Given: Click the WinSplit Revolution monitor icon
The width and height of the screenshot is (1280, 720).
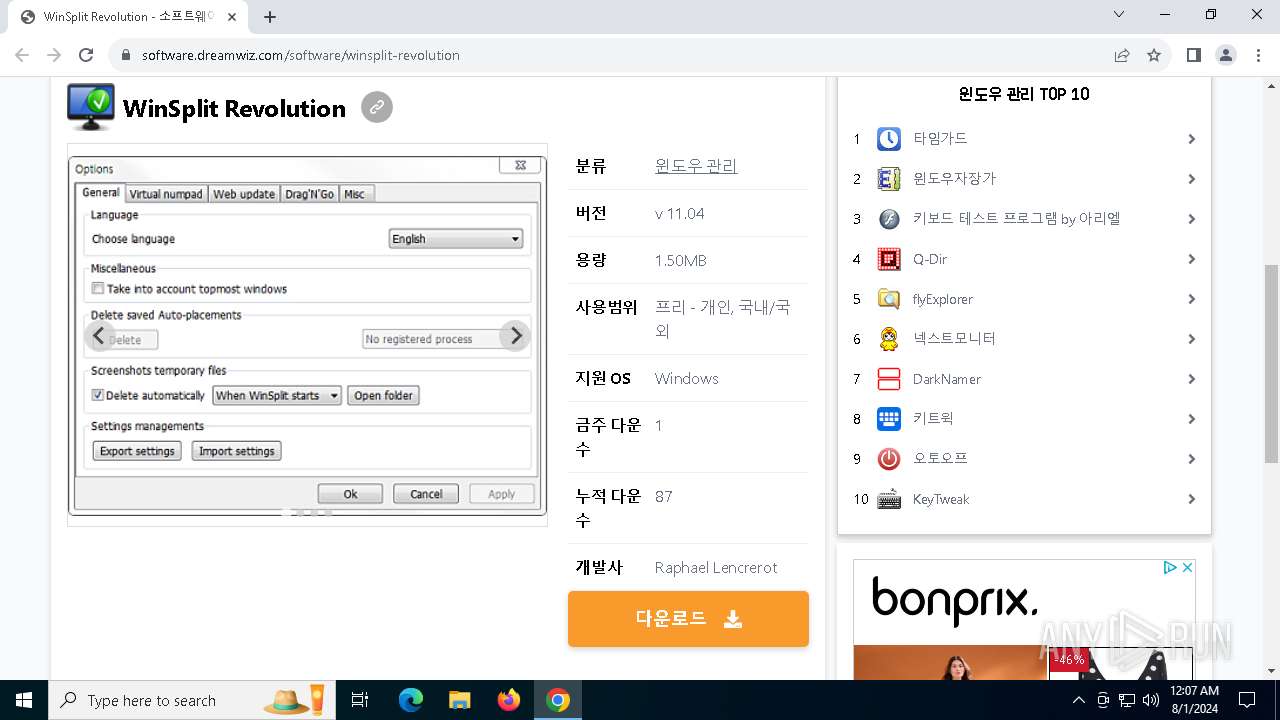Looking at the screenshot, I should pyautogui.click(x=91, y=107).
